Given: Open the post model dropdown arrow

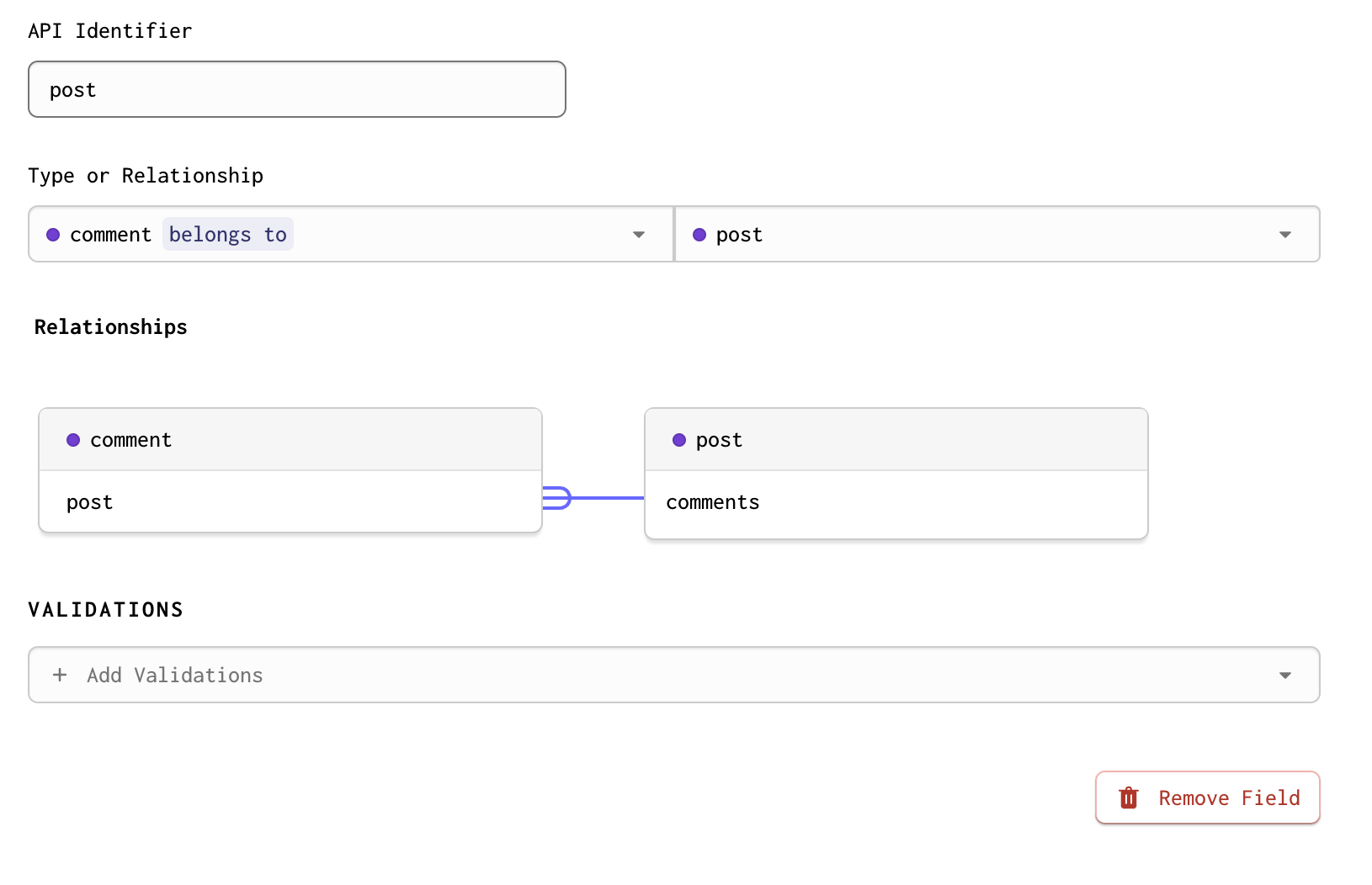Looking at the screenshot, I should pos(1285,235).
